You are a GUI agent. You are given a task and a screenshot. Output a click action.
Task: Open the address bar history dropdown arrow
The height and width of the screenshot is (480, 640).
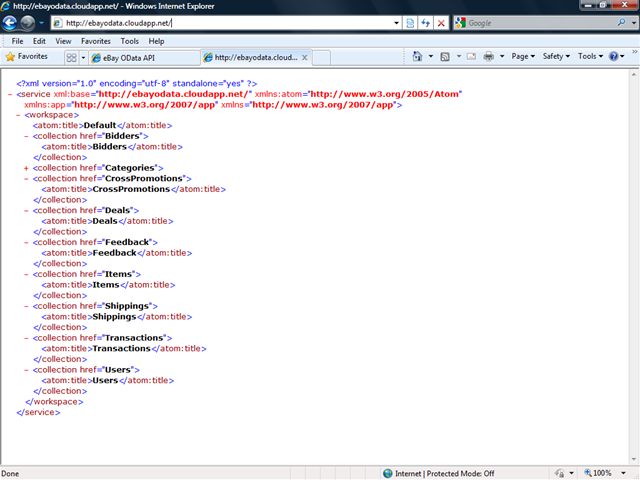point(396,23)
